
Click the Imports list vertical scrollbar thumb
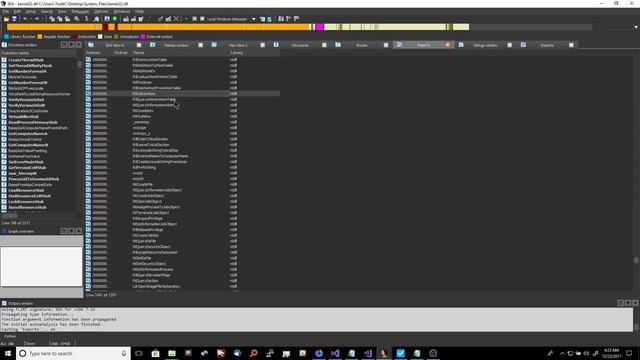point(636,260)
